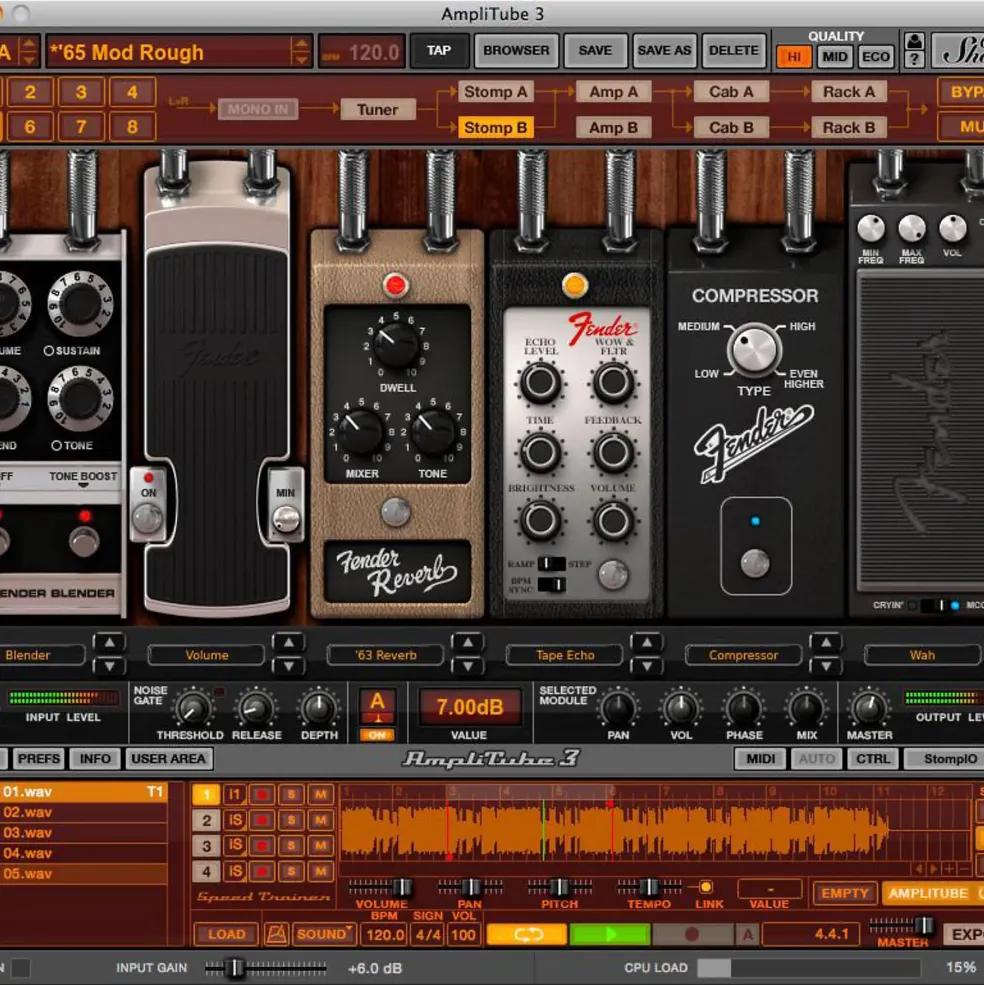This screenshot has width=984, height=985.
Task: Click the volume pedal ON switch
Action: coord(148,518)
